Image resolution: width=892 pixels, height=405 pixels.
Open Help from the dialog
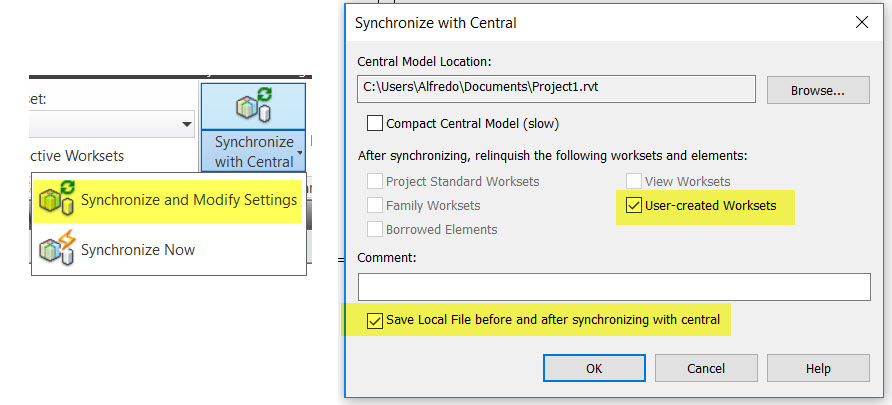817,368
